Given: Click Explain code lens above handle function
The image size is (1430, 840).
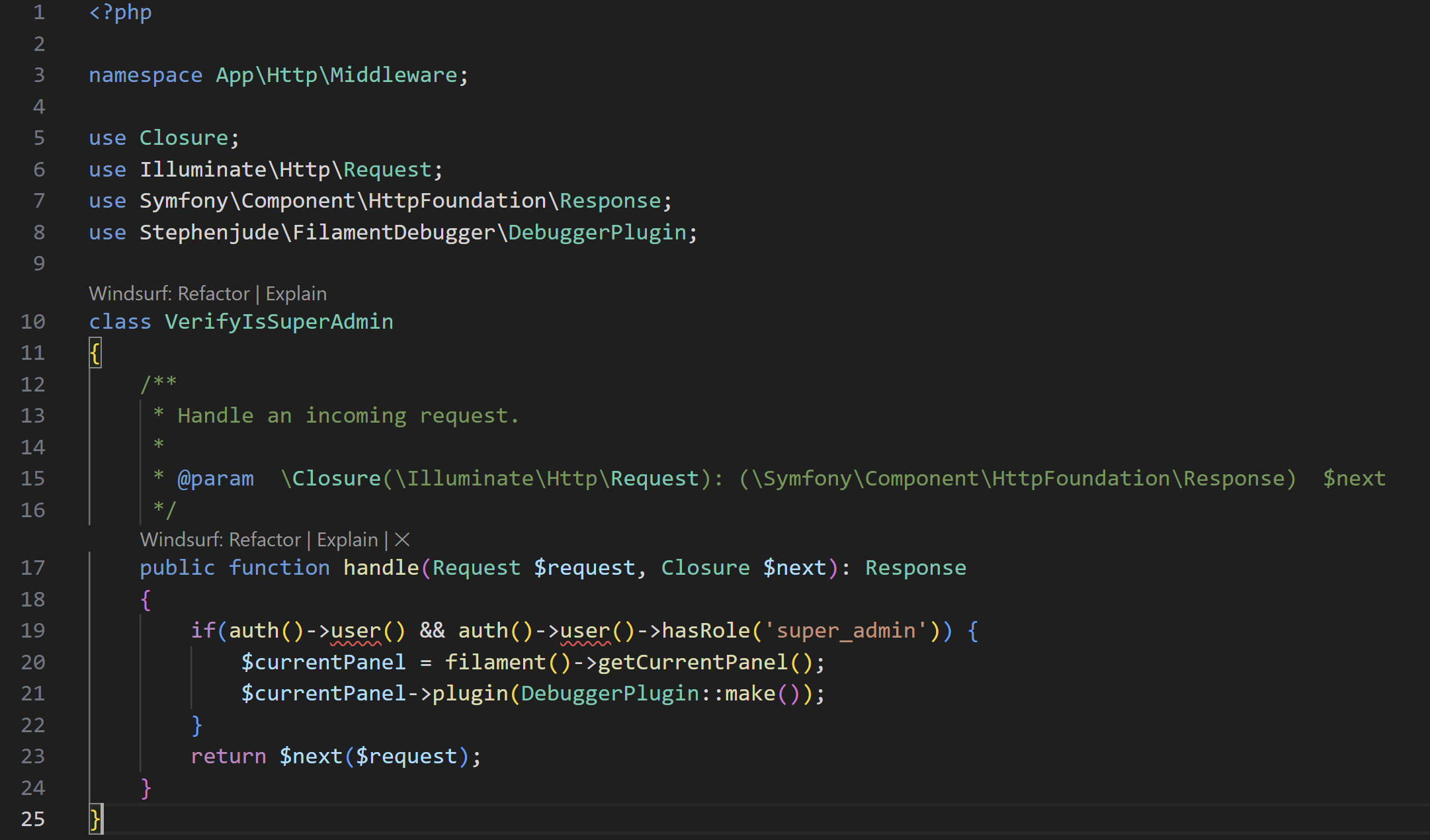Looking at the screenshot, I should pyautogui.click(x=347, y=540).
